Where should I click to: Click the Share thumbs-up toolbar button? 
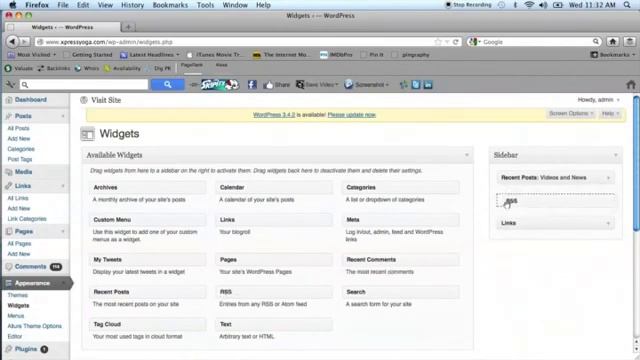pyautogui.click(x=277, y=85)
